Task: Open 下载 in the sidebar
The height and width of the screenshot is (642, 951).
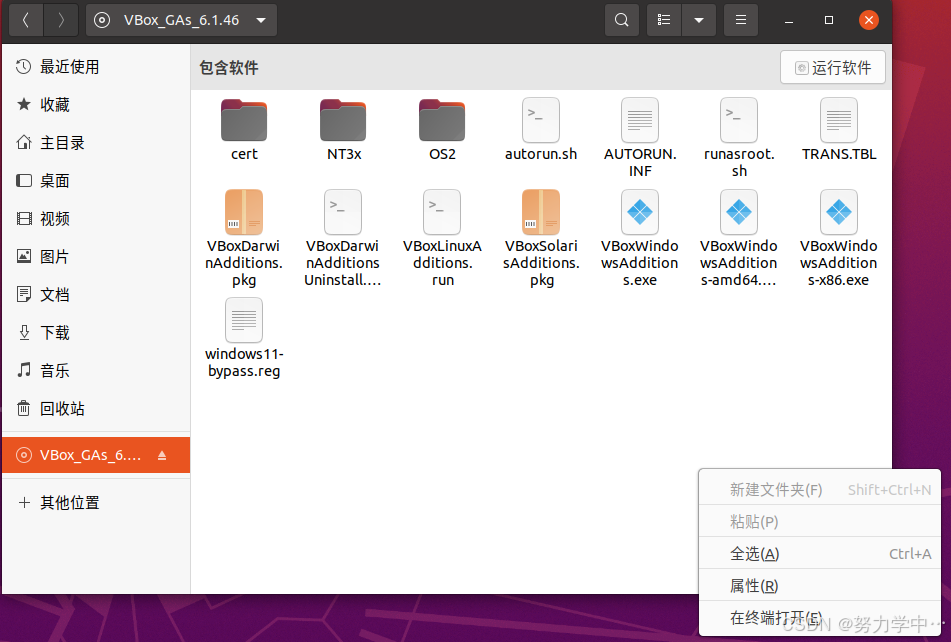Action: coord(96,333)
